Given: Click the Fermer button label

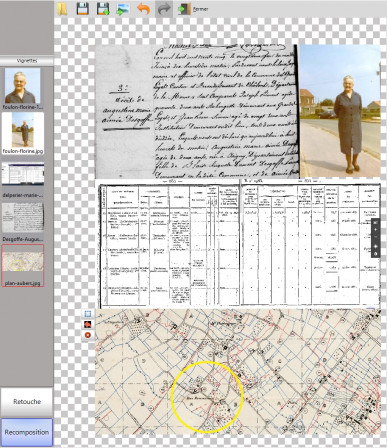Looking at the screenshot, I should point(200,9).
